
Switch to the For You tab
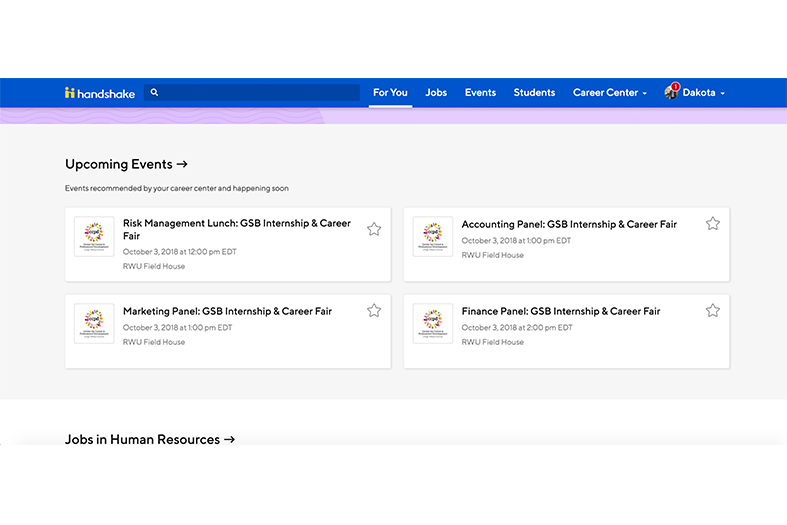pyautogui.click(x=390, y=93)
